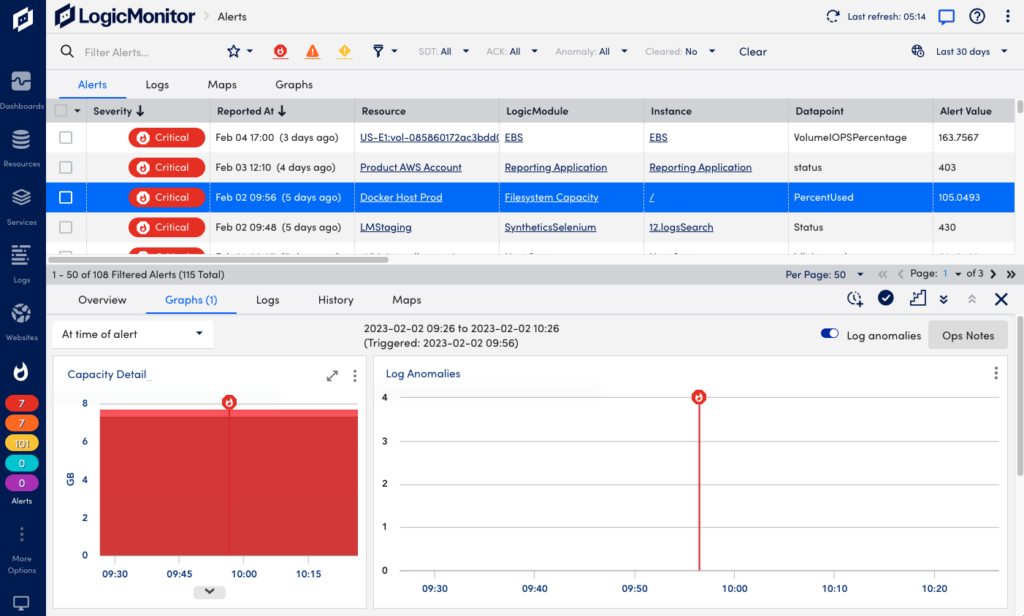
Task: Open the Maps tab in detail panel
Action: click(x=407, y=300)
